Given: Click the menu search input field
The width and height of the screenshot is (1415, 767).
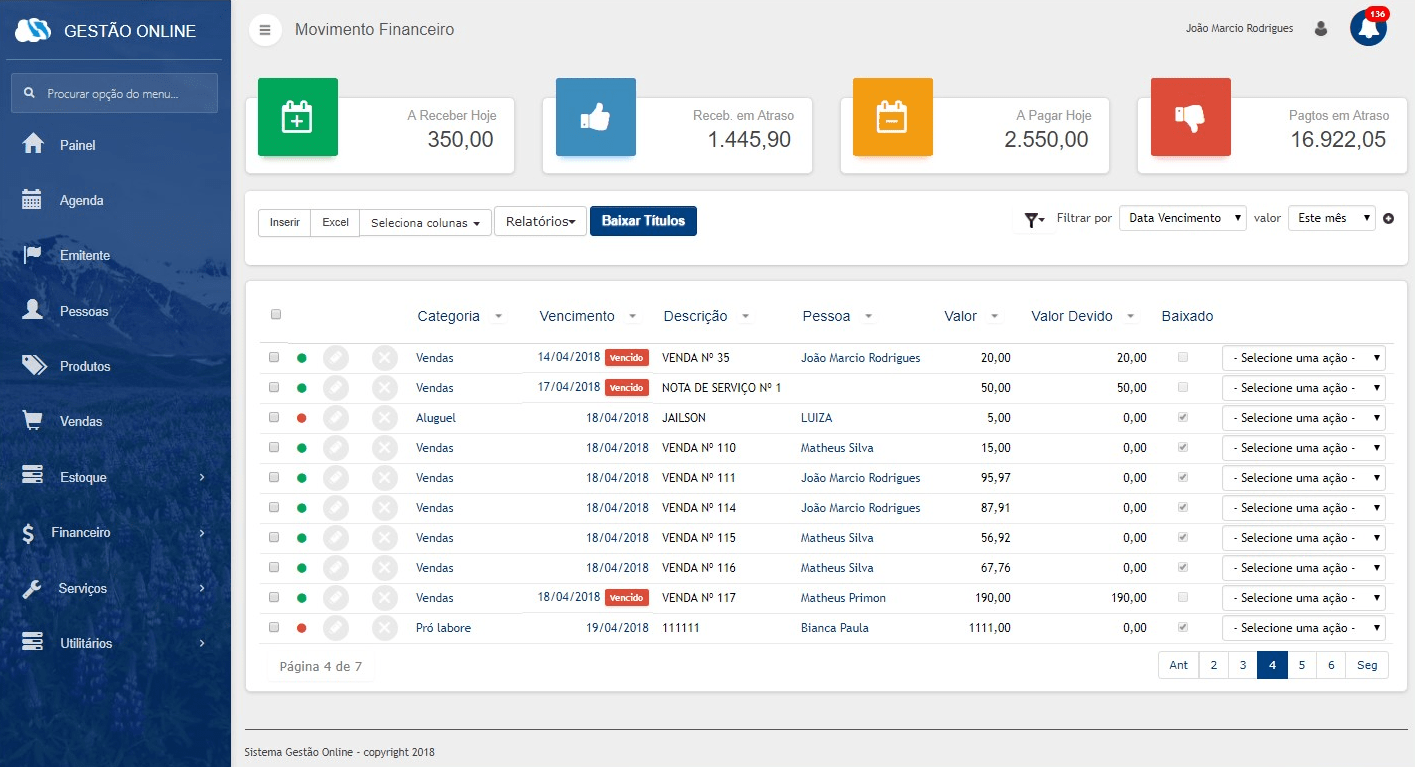Looking at the screenshot, I should [125, 93].
